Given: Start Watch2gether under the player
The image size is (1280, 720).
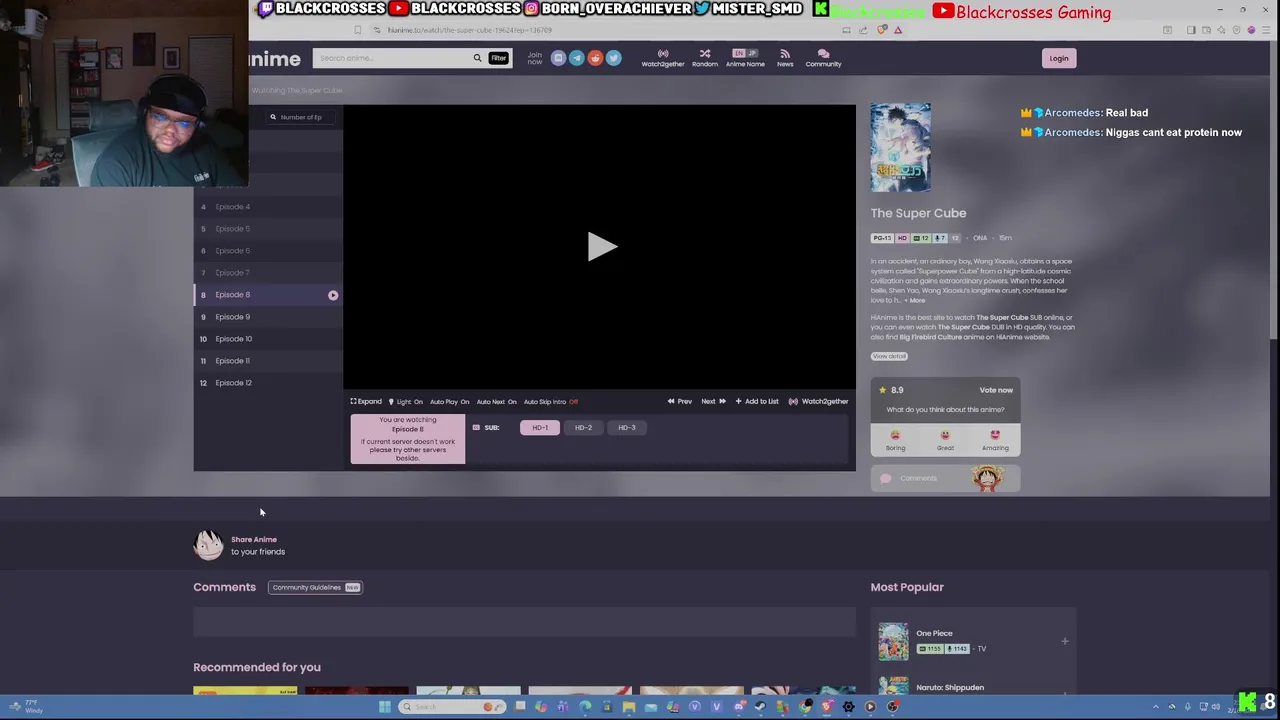Looking at the screenshot, I should pyautogui.click(x=818, y=401).
